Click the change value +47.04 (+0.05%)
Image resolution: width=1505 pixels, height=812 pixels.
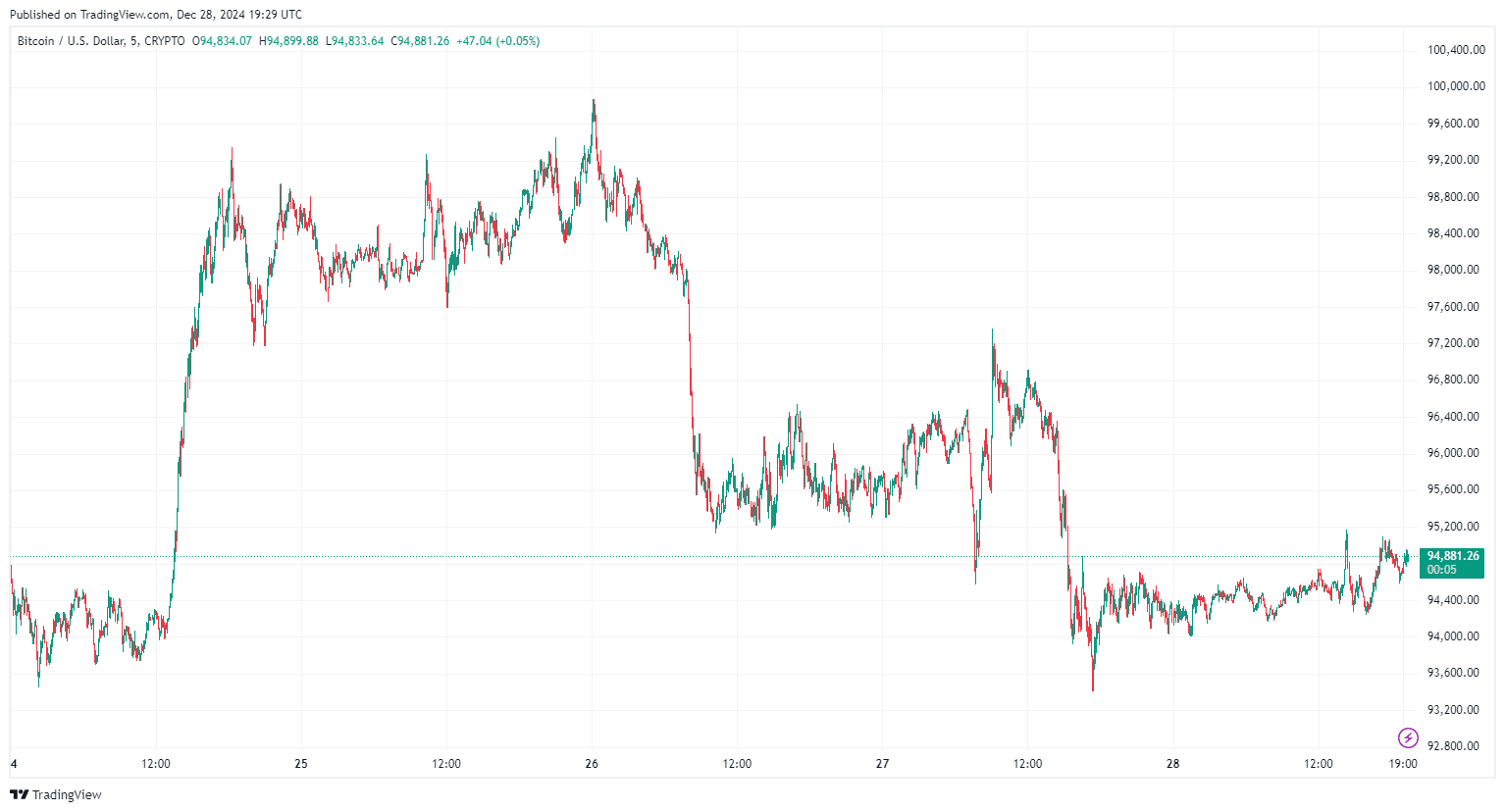(498, 41)
